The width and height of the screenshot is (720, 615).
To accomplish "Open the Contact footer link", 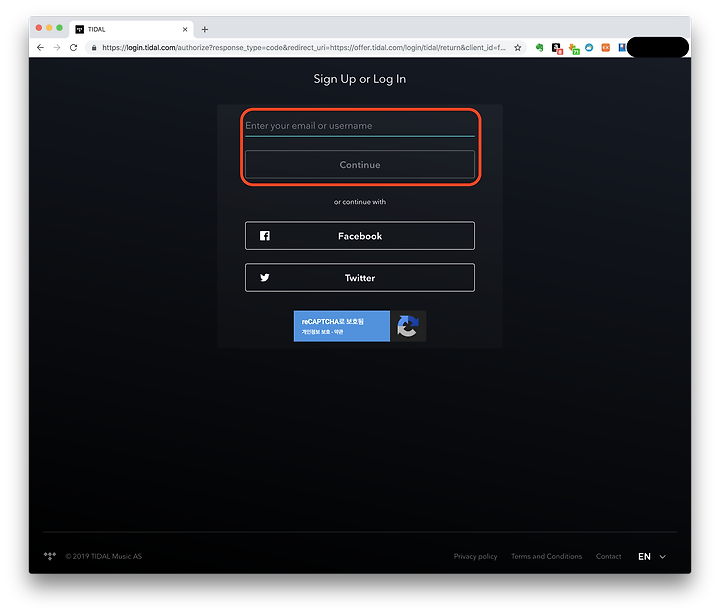I will point(608,556).
